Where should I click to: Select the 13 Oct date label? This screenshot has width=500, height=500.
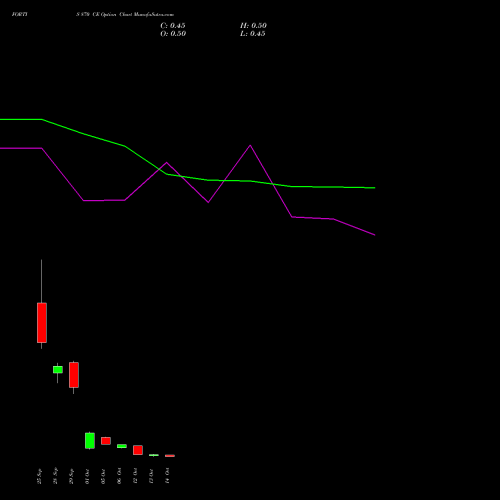(152, 476)
